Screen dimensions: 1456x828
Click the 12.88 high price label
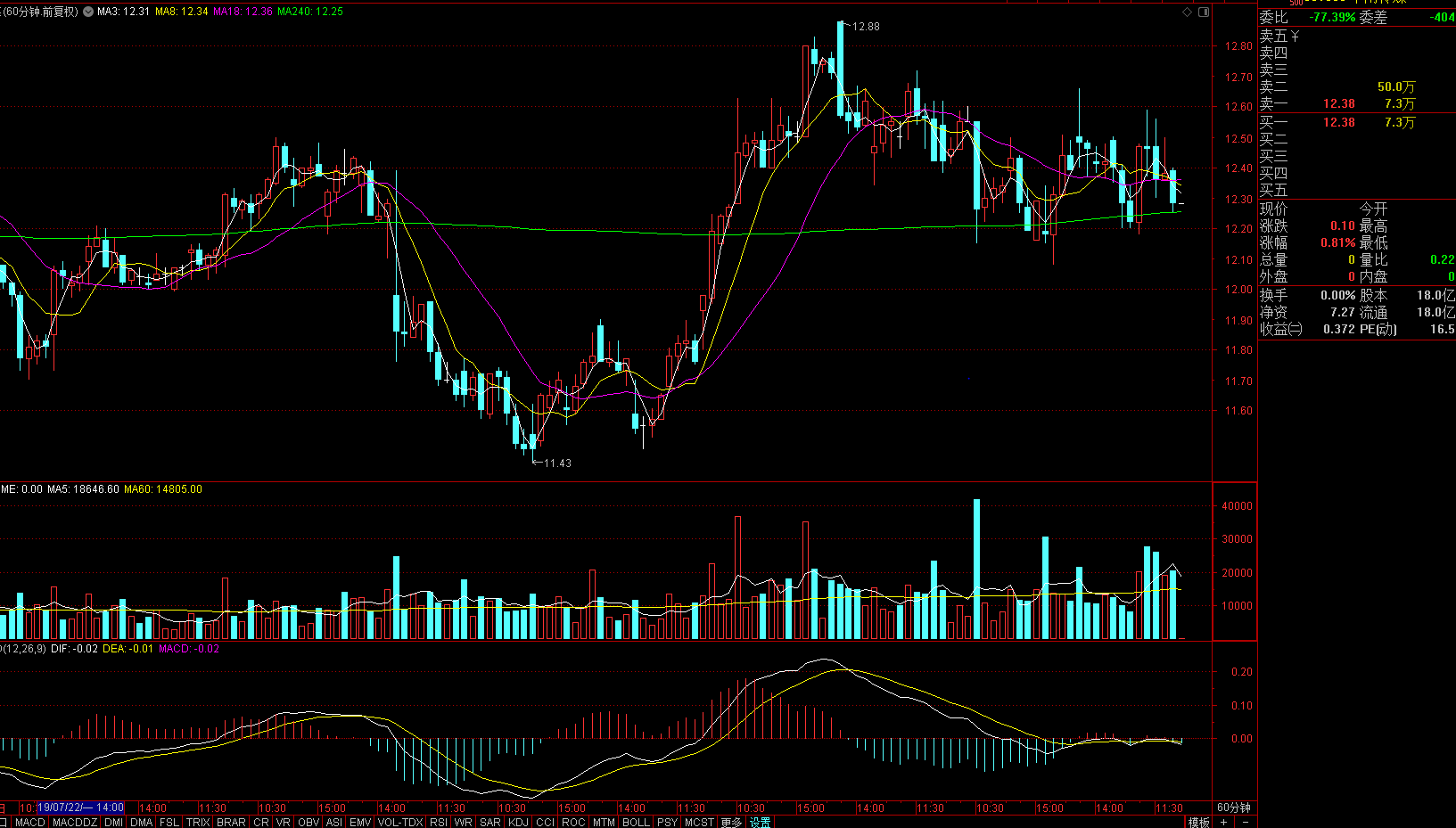click(x=866, y=27)
